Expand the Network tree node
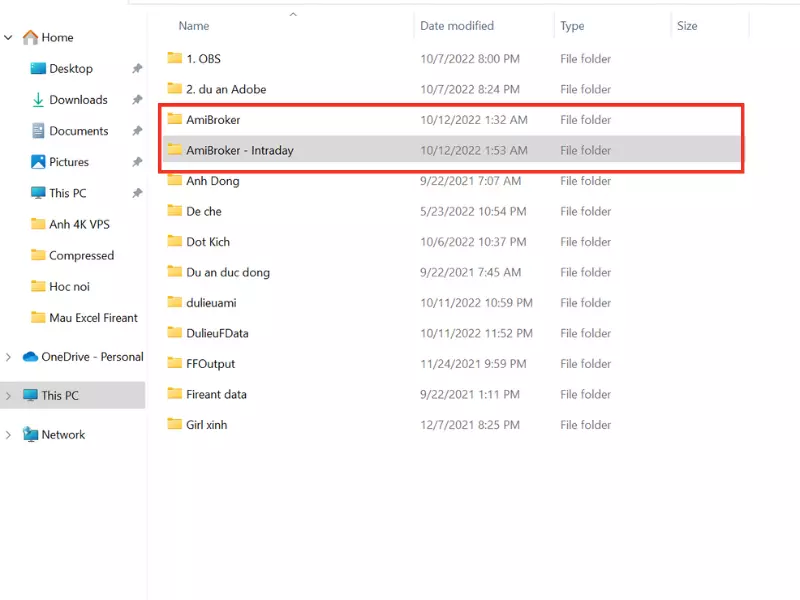Image resolution: width=800 pixels, height=600 pixels. (8, 435)
